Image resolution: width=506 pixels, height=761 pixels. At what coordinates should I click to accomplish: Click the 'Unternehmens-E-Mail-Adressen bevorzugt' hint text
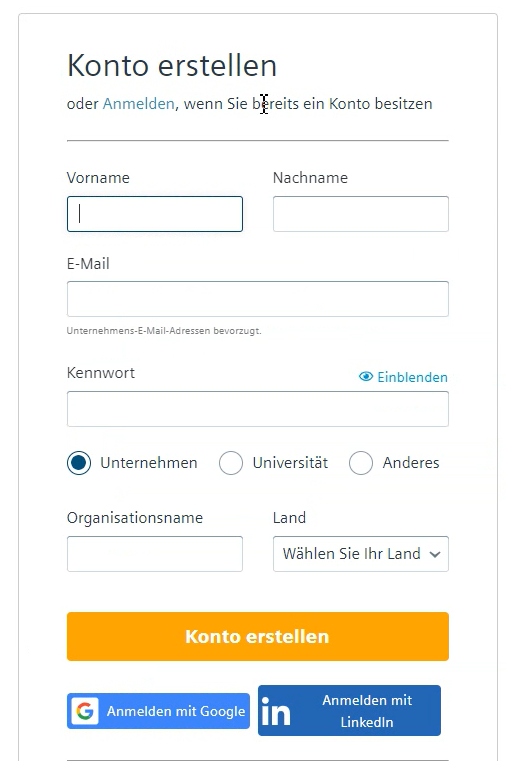(x=164, y=331)
